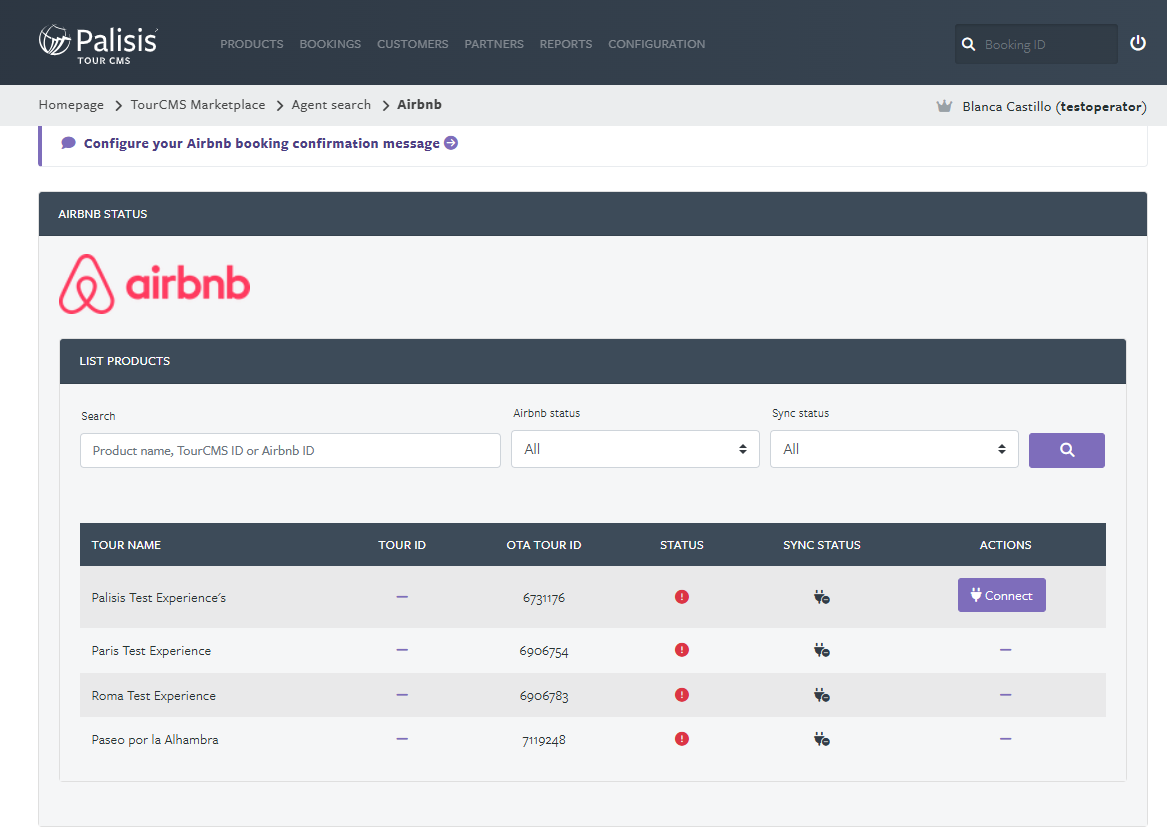Screen dimensions: 1167x837
Task: Open the PRODUCTS menu
Action: 252,44
